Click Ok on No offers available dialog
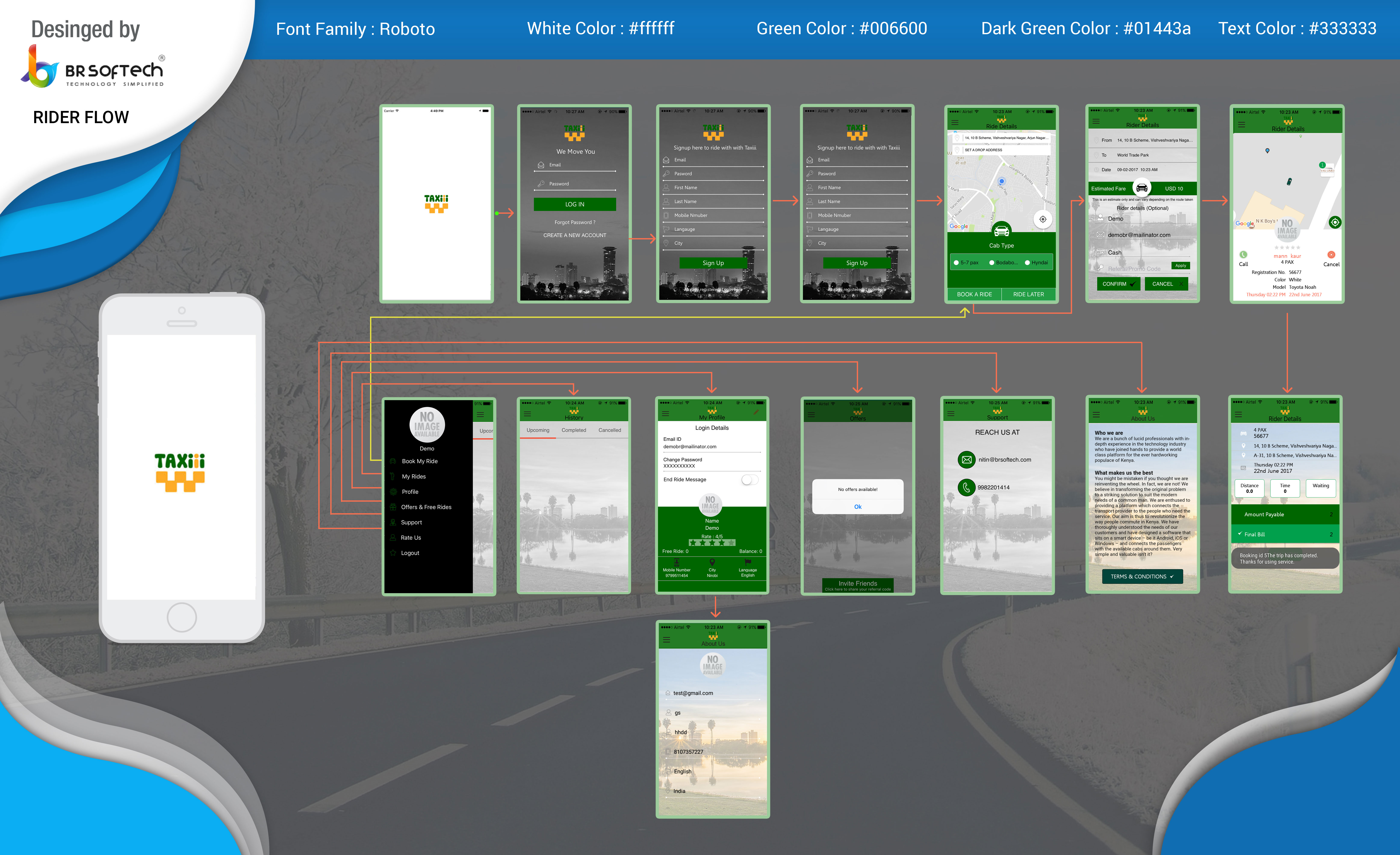1400x855 pixels. 857,507
